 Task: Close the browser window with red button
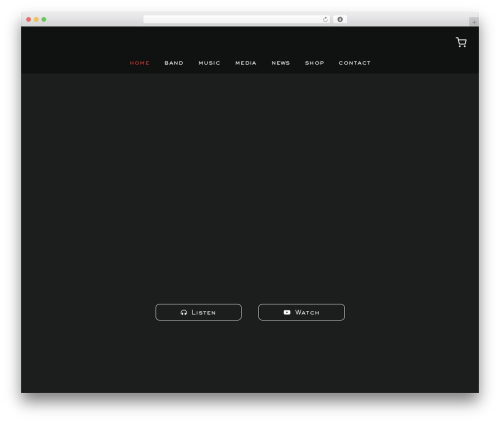click(29, 19)
